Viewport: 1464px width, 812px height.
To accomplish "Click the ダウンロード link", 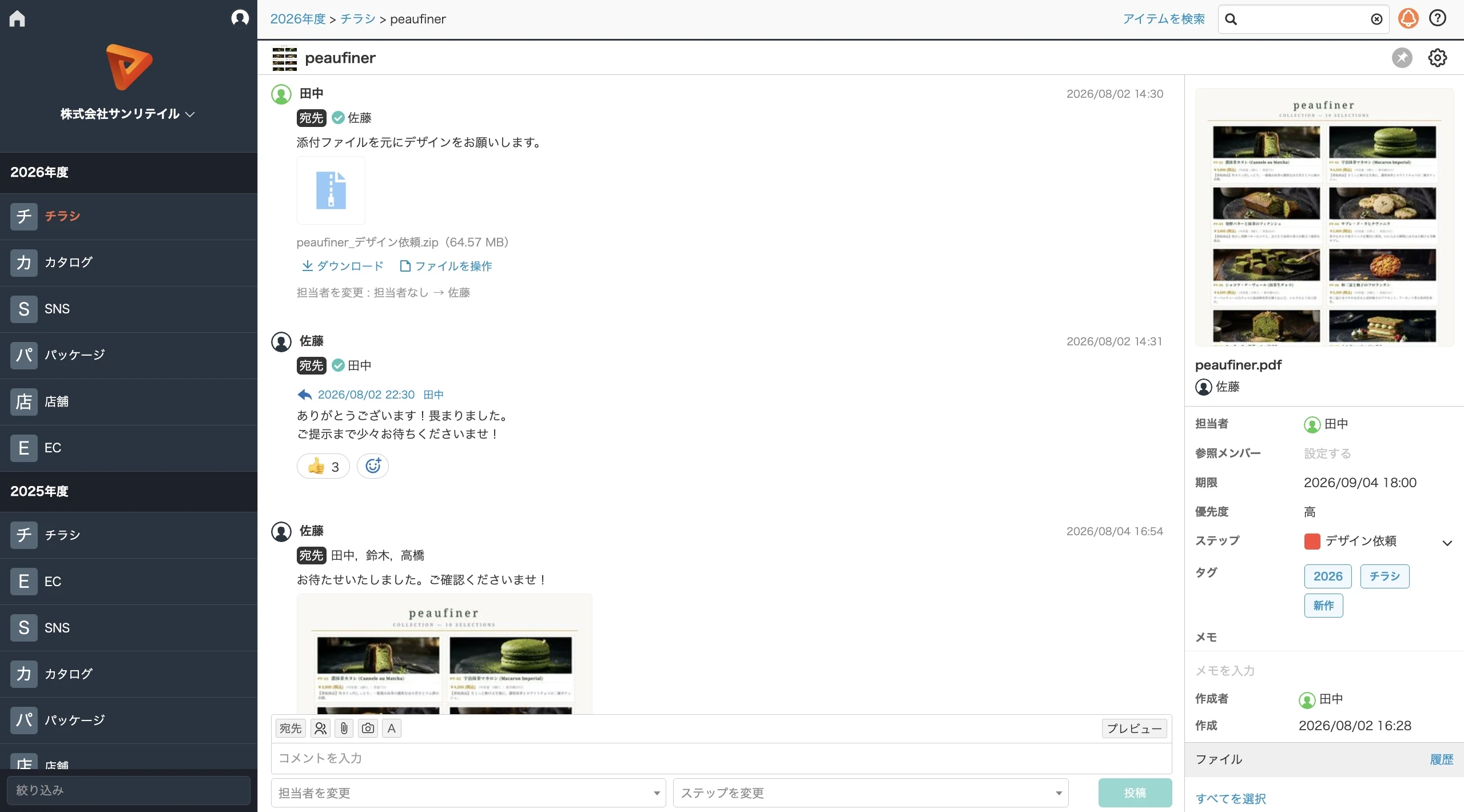I will pos(343,266).
